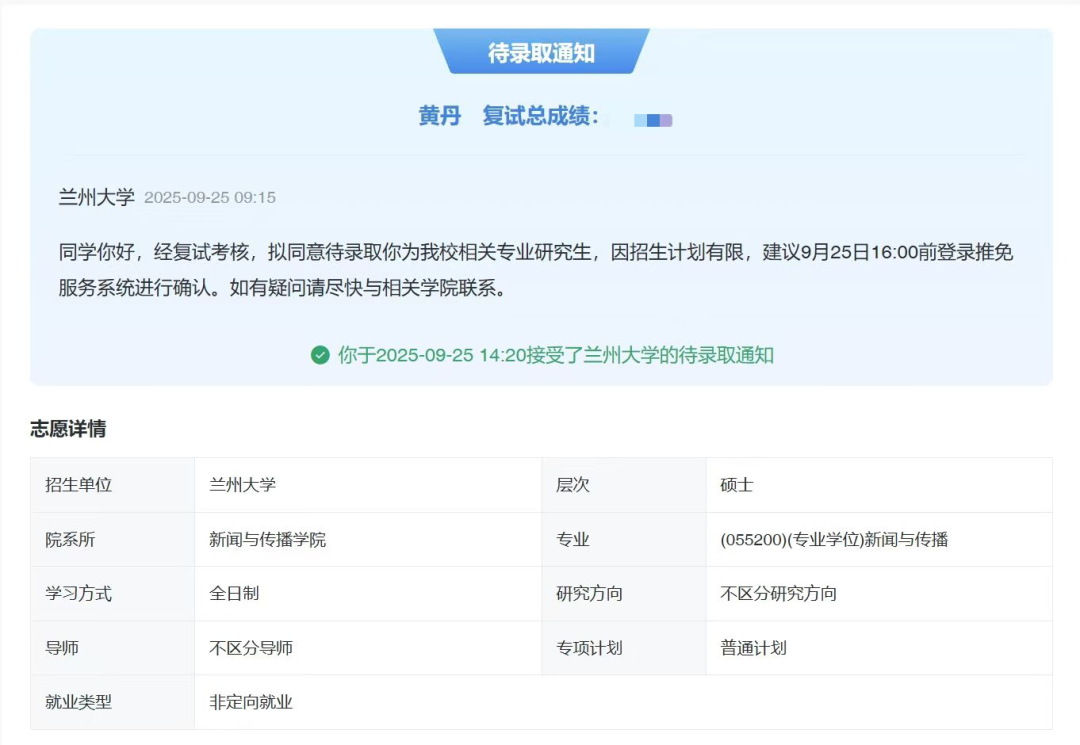Select the 非定向就业 employment type value
Image resolution: width=1080 pixels, height=745 pixels.
[251, 702]
